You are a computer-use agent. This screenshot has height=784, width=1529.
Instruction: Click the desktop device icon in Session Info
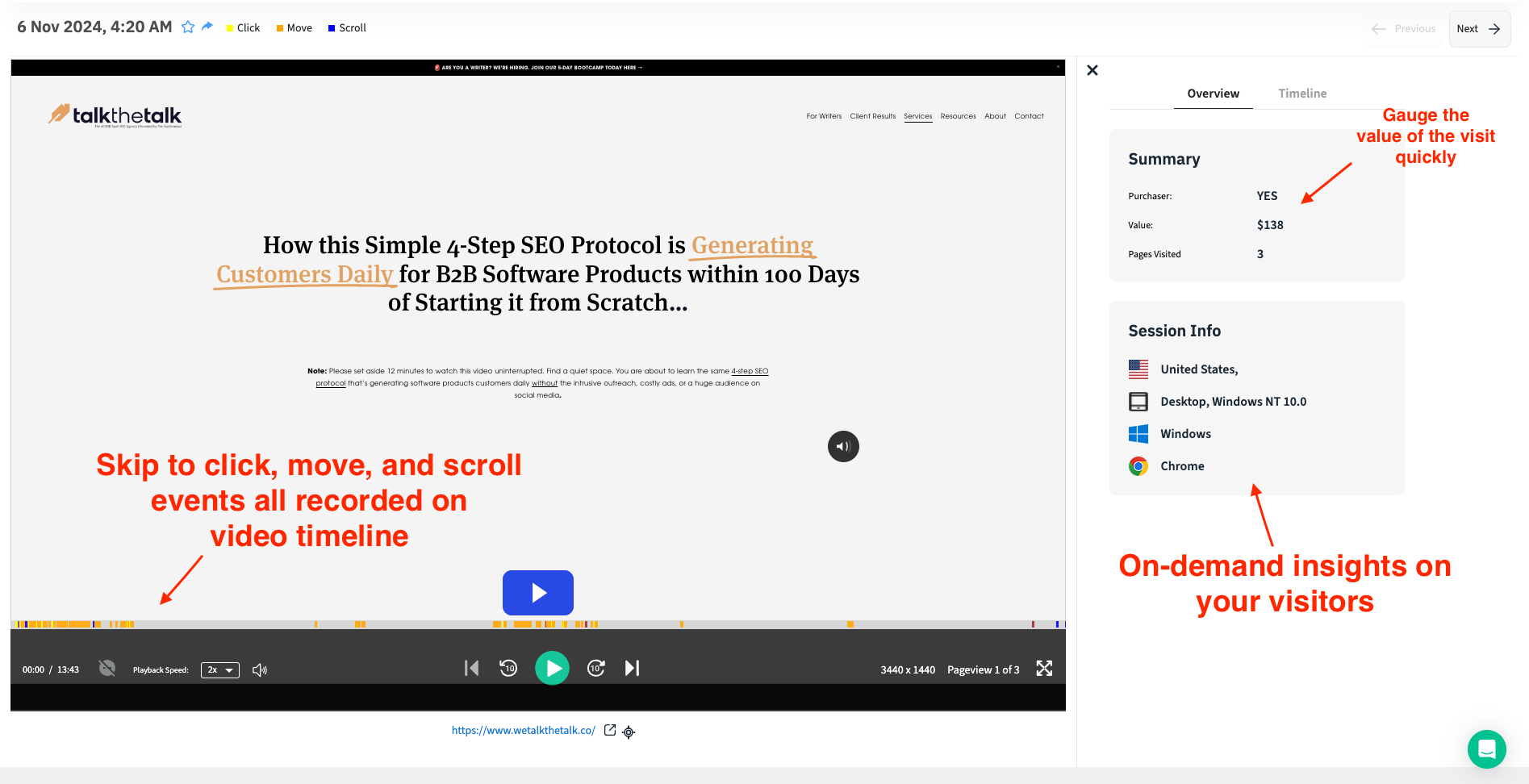pyautogui.click(x=1138, y=402)
